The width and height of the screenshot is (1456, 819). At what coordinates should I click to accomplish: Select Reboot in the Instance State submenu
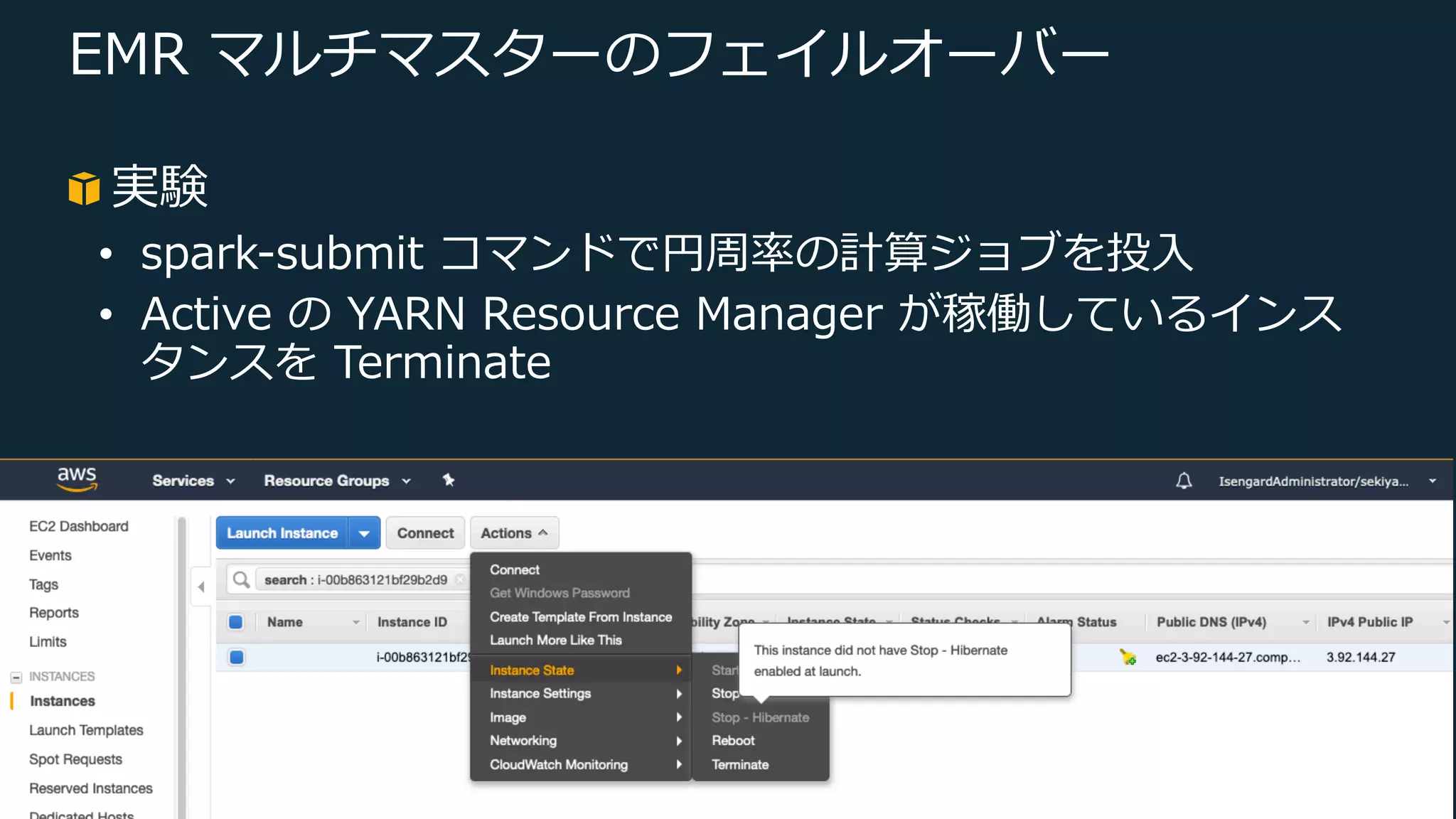pos(733,740)
